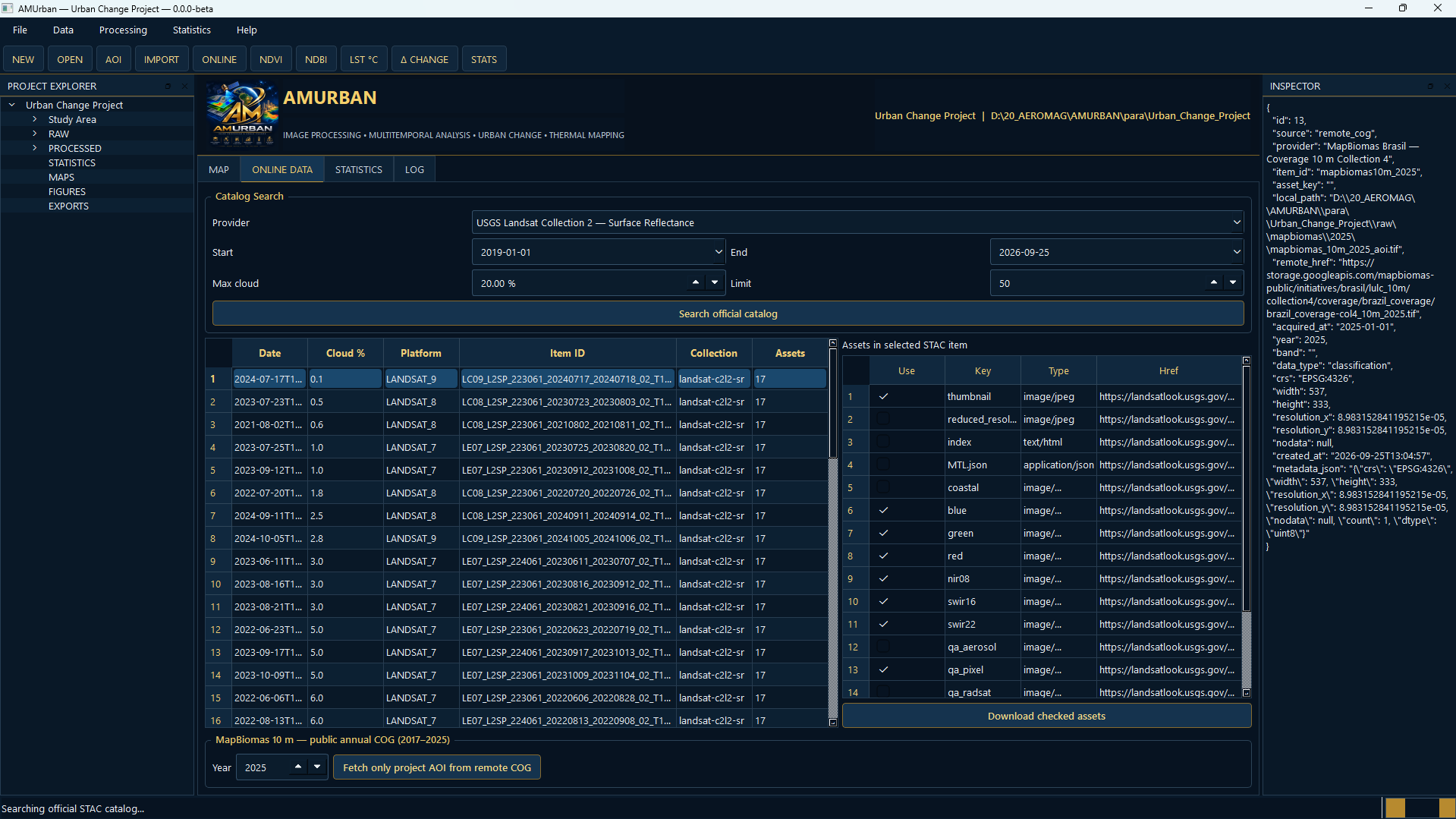Image resolution: width=1456 pixels, height=819 pixels.
Task: Uncheck the blue band checkbox
Action: (883, 510)
